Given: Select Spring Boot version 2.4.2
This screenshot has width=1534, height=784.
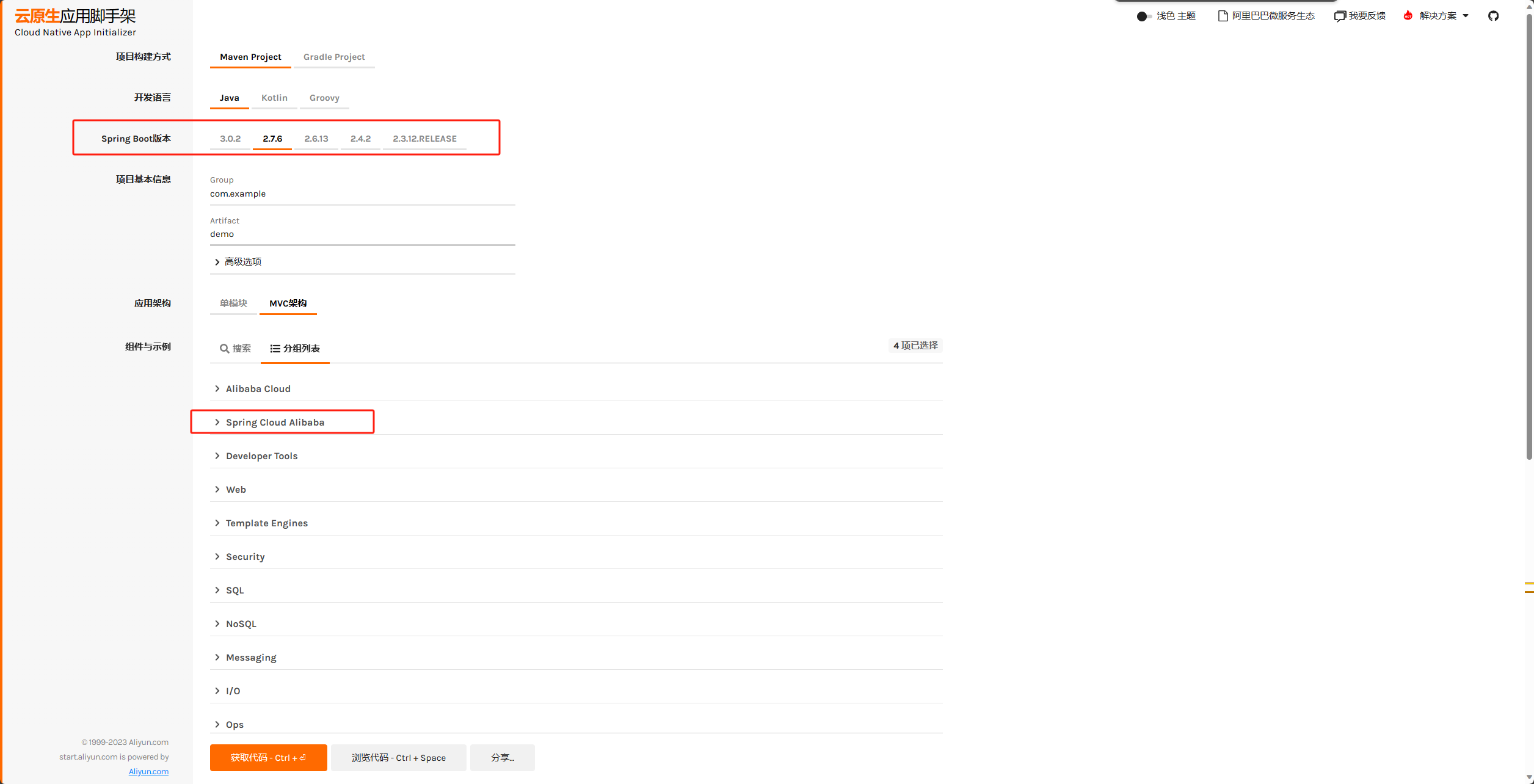Looking at the screenshot, I should tap(360, 139).
